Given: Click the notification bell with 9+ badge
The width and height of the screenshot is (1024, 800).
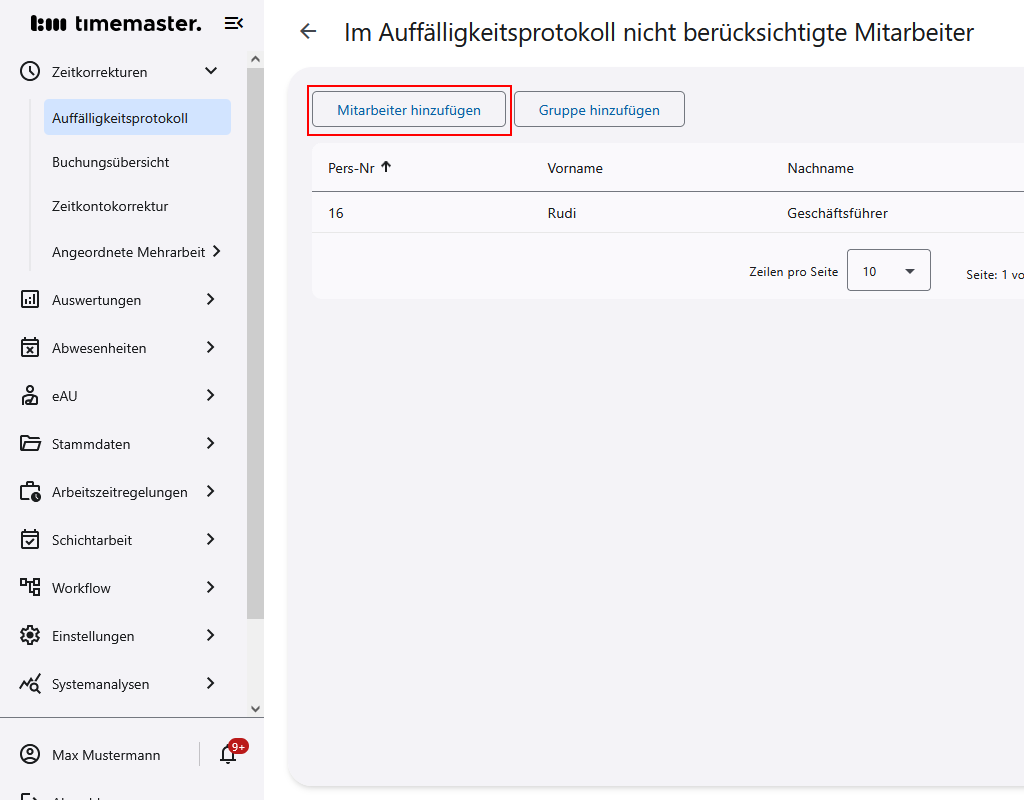Looking at the screenshot, I should [x=228, y=754].
